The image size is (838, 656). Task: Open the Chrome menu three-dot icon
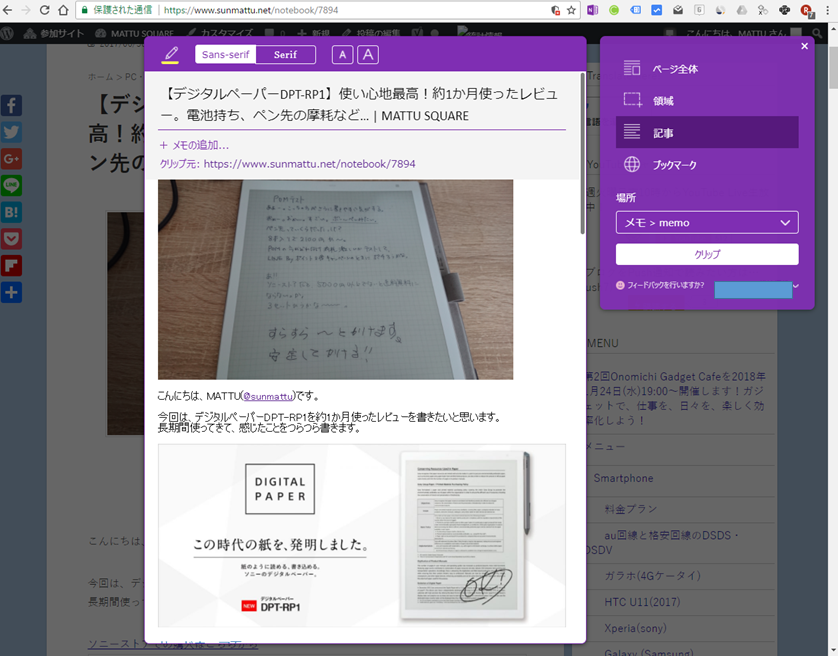coord(828,10)
